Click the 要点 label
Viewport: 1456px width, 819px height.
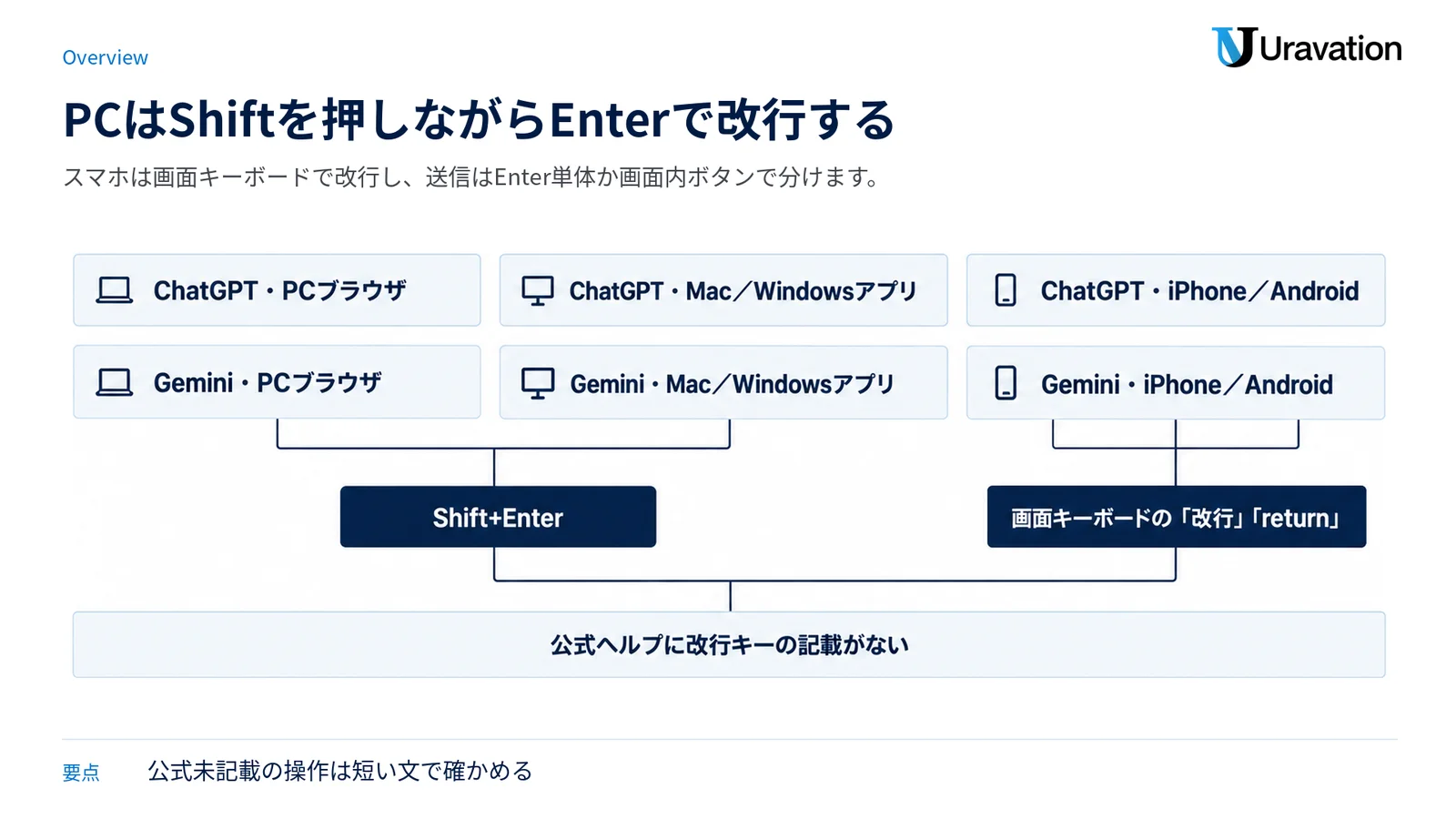pyautogui.click(x=81, y=773)
